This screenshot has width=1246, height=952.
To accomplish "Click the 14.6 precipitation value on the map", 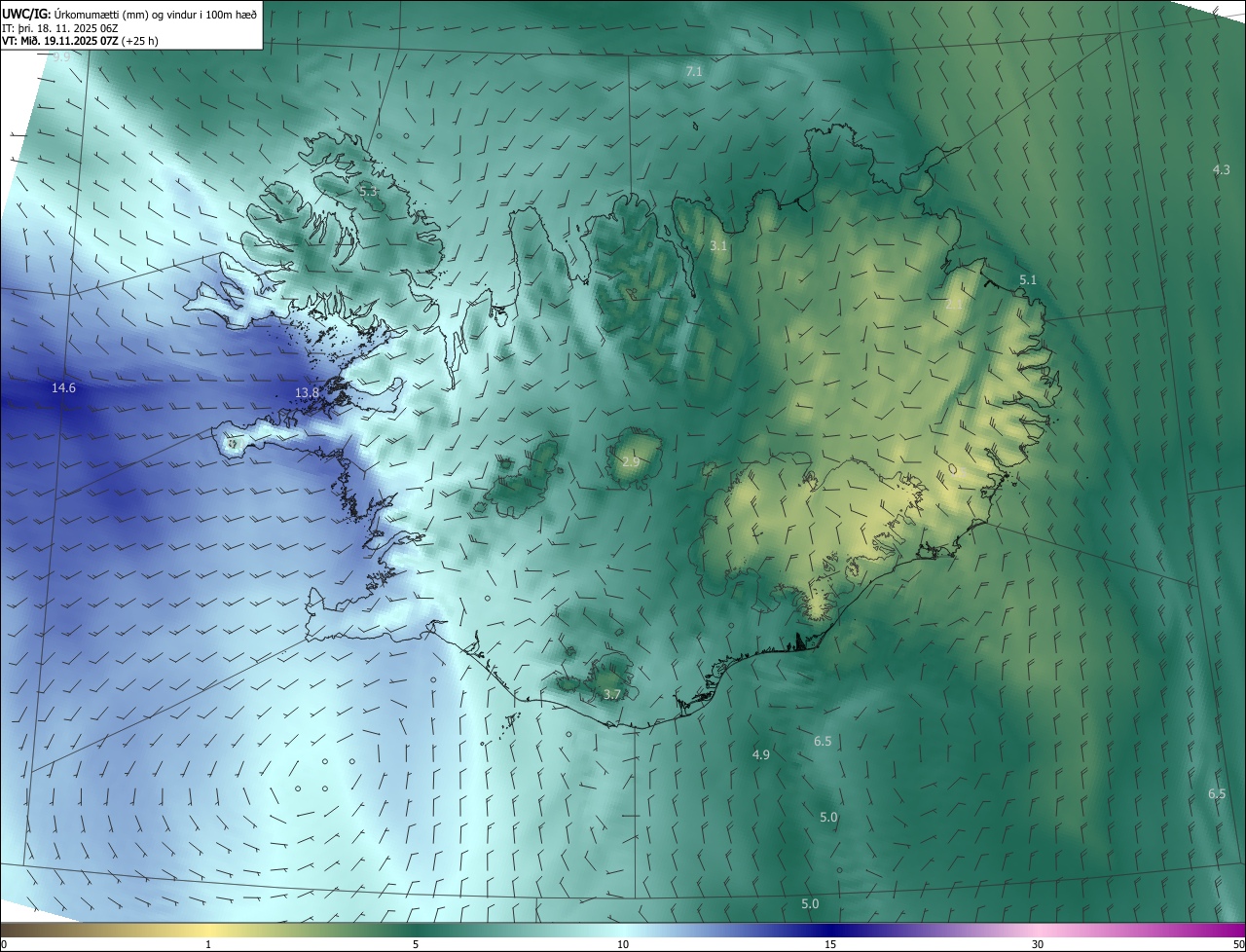I will (x=63, y=388).
